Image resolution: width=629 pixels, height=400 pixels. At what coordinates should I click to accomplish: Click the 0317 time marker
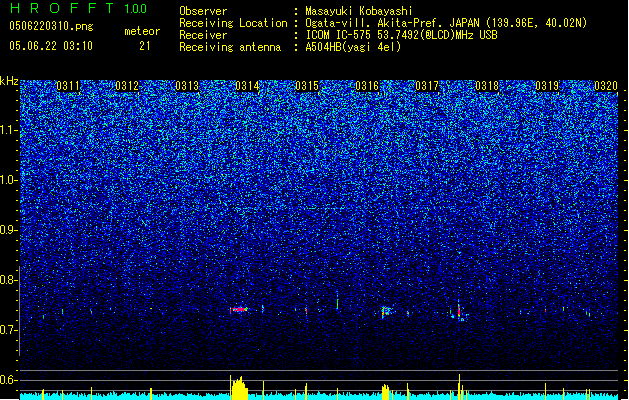tap(427, 86)
